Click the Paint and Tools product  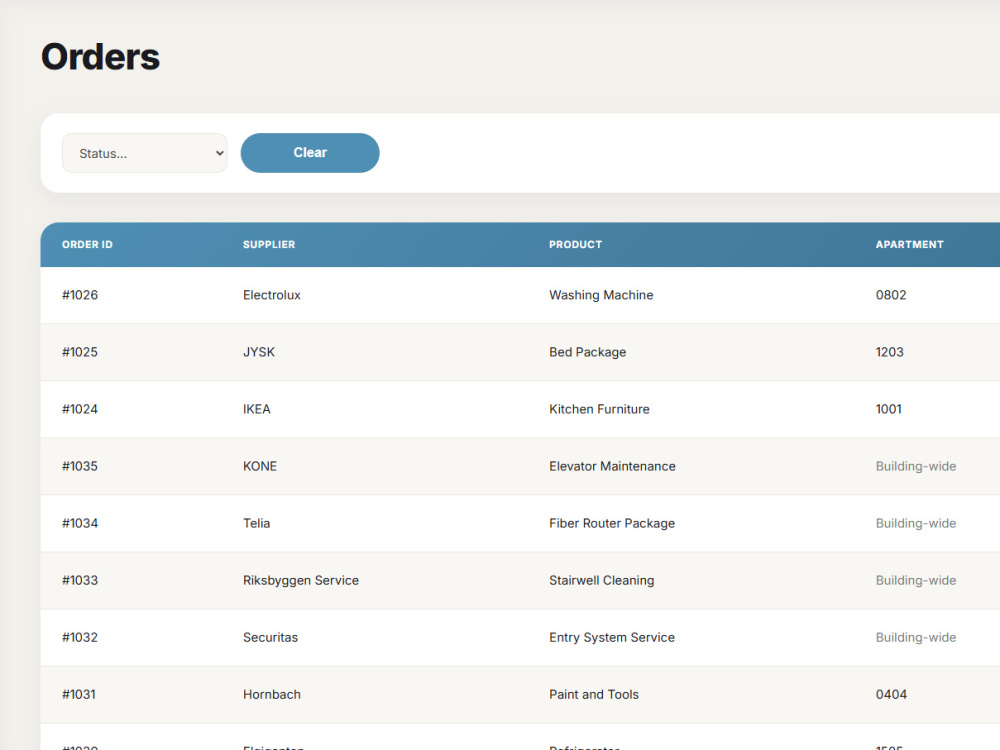(x=594, y=695)
